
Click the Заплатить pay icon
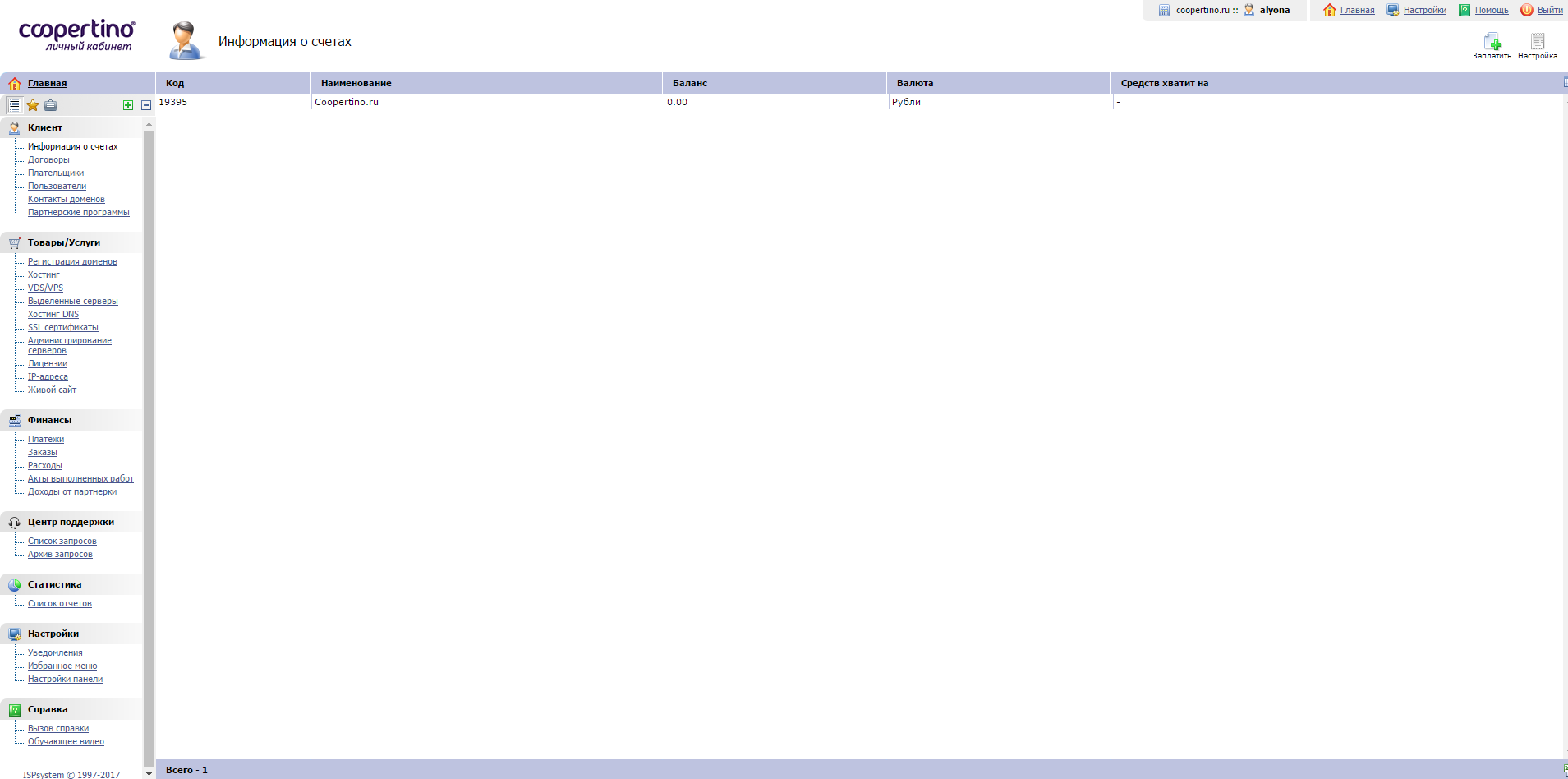tap(1492, 41)
